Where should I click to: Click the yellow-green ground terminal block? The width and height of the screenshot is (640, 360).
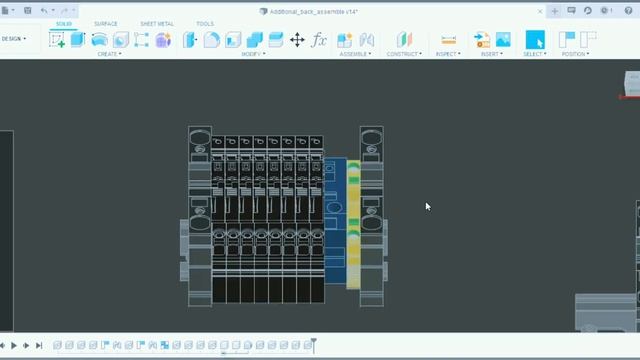click(x=353, y=224)
